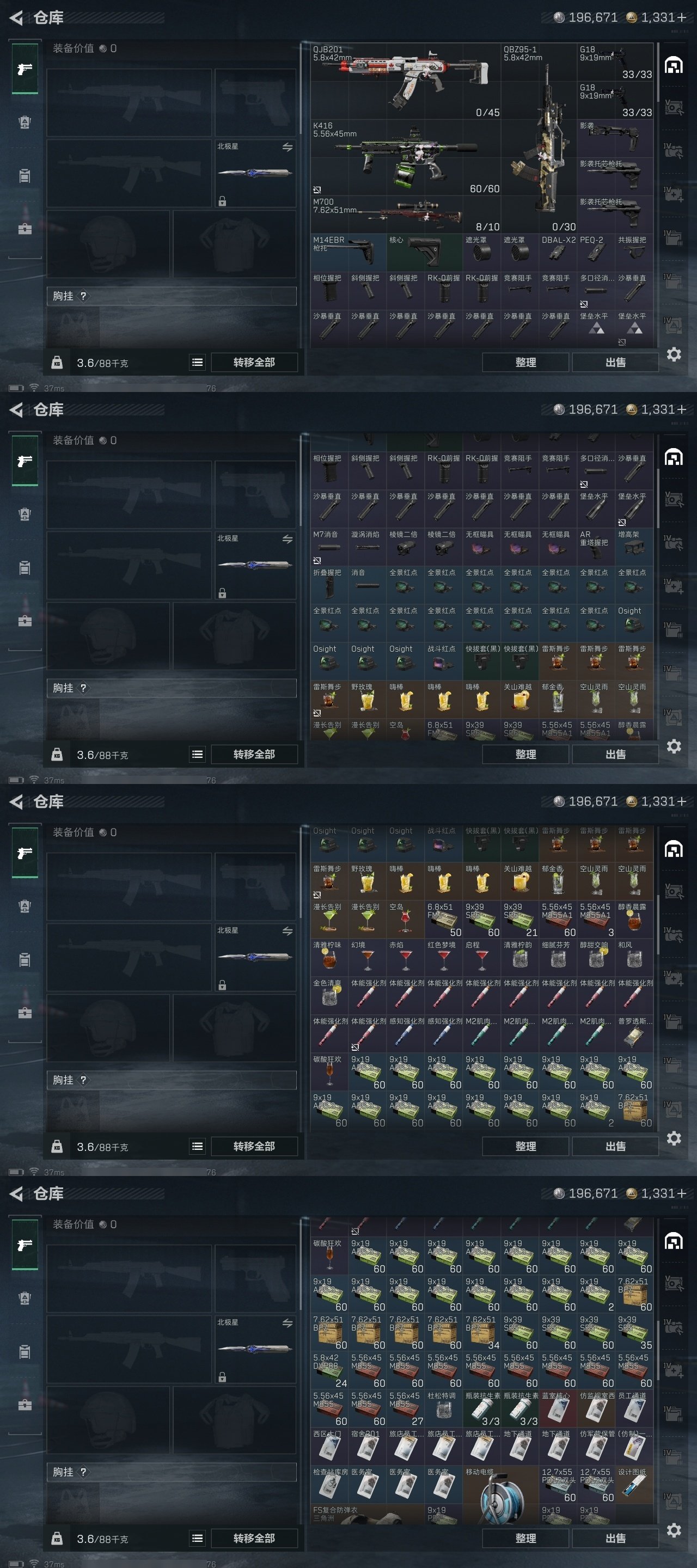The width and height of the screenshot is (697, 1568).
Task: Pick the M700 7.62x51mm sniper rifle
Action: coord(406,215)
